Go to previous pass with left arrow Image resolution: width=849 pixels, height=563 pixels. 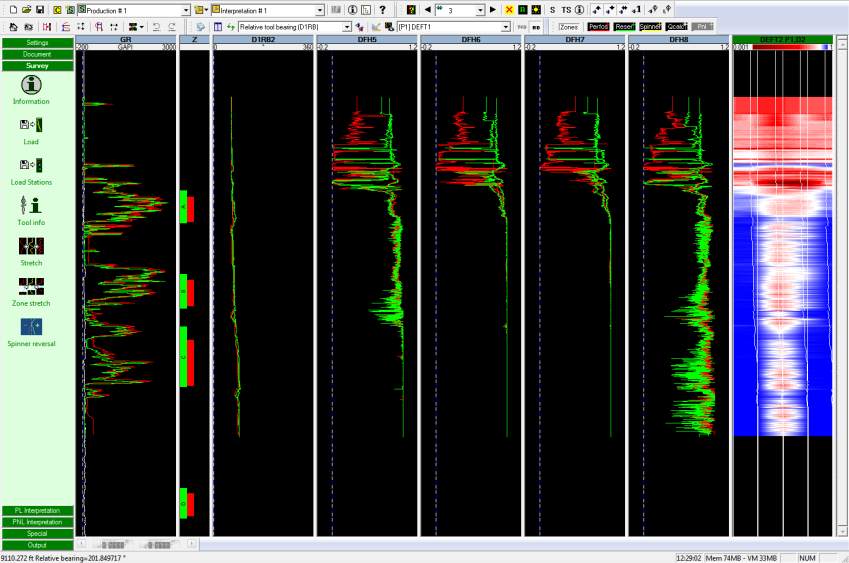tap(428, 10)
